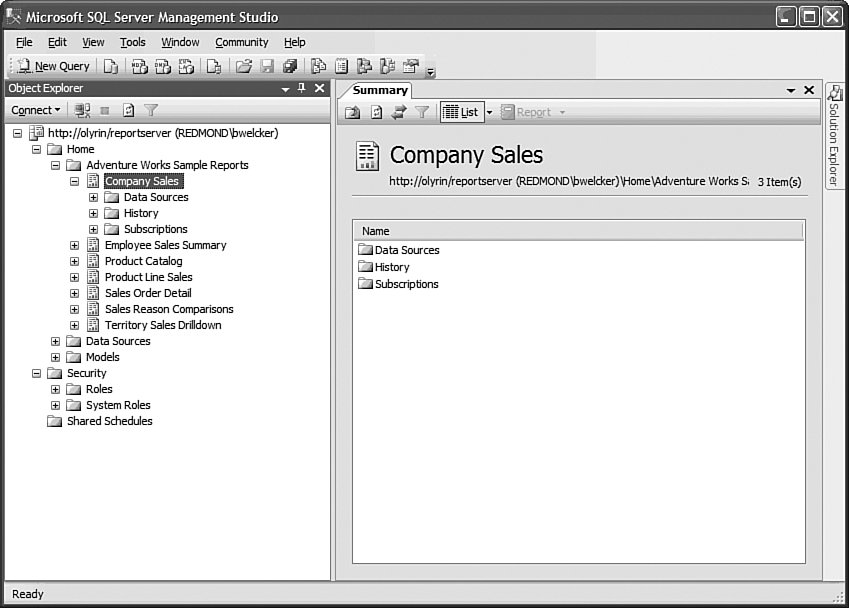Open the Solution Explorer side tab
The width and height of the screenshot is (849, 608).
834,135
